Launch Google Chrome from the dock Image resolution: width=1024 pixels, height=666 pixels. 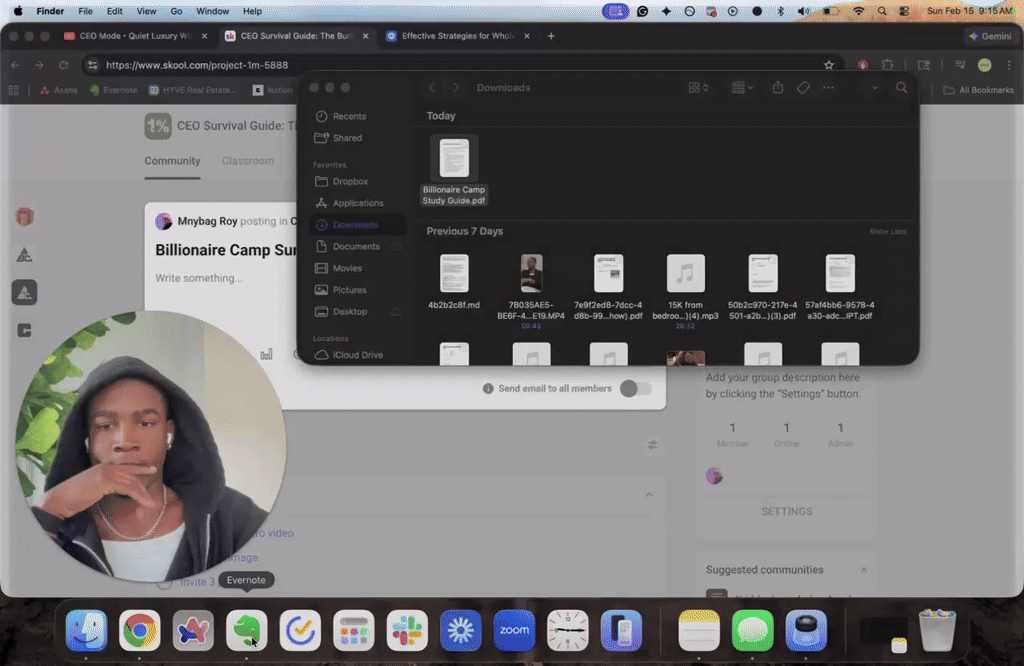(x=140, y=630)
